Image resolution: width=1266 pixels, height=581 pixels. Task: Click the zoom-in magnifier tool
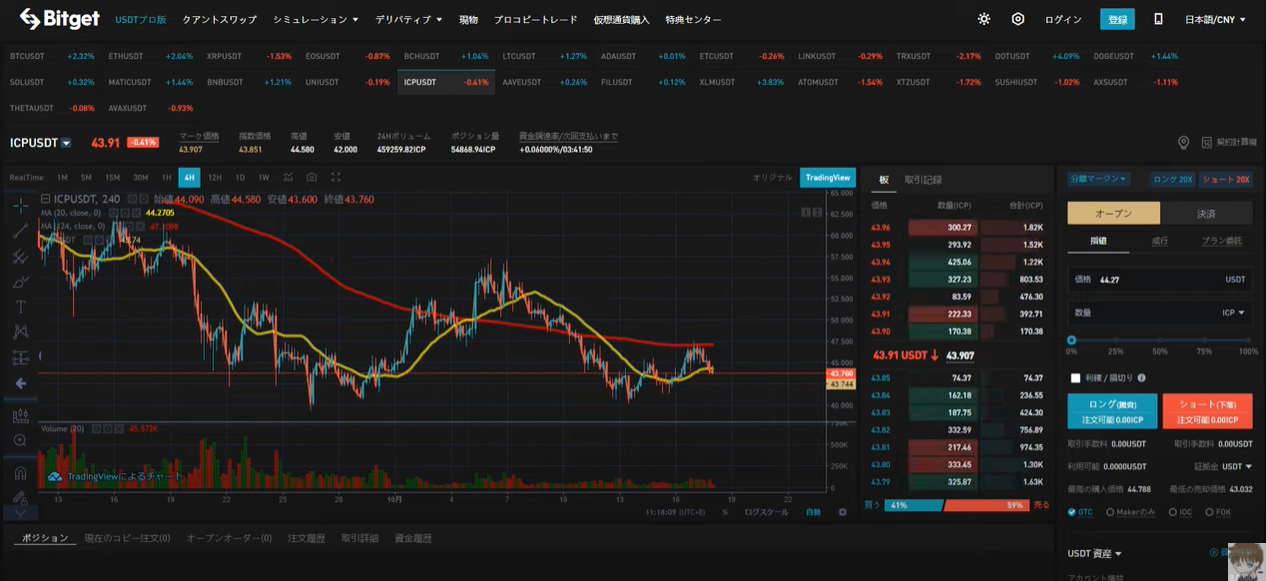(20, 441)
